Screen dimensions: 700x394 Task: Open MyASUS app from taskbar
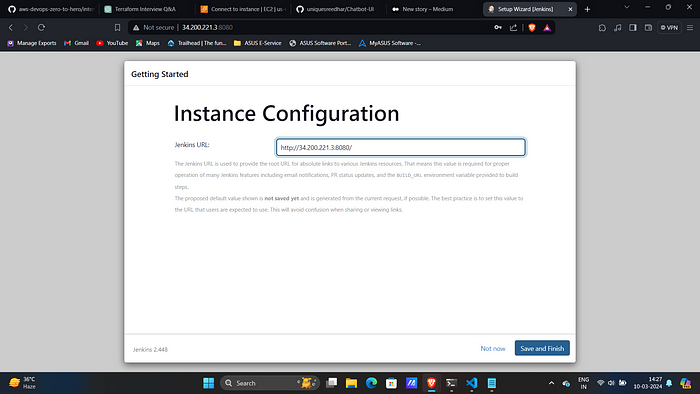[411, 383]
